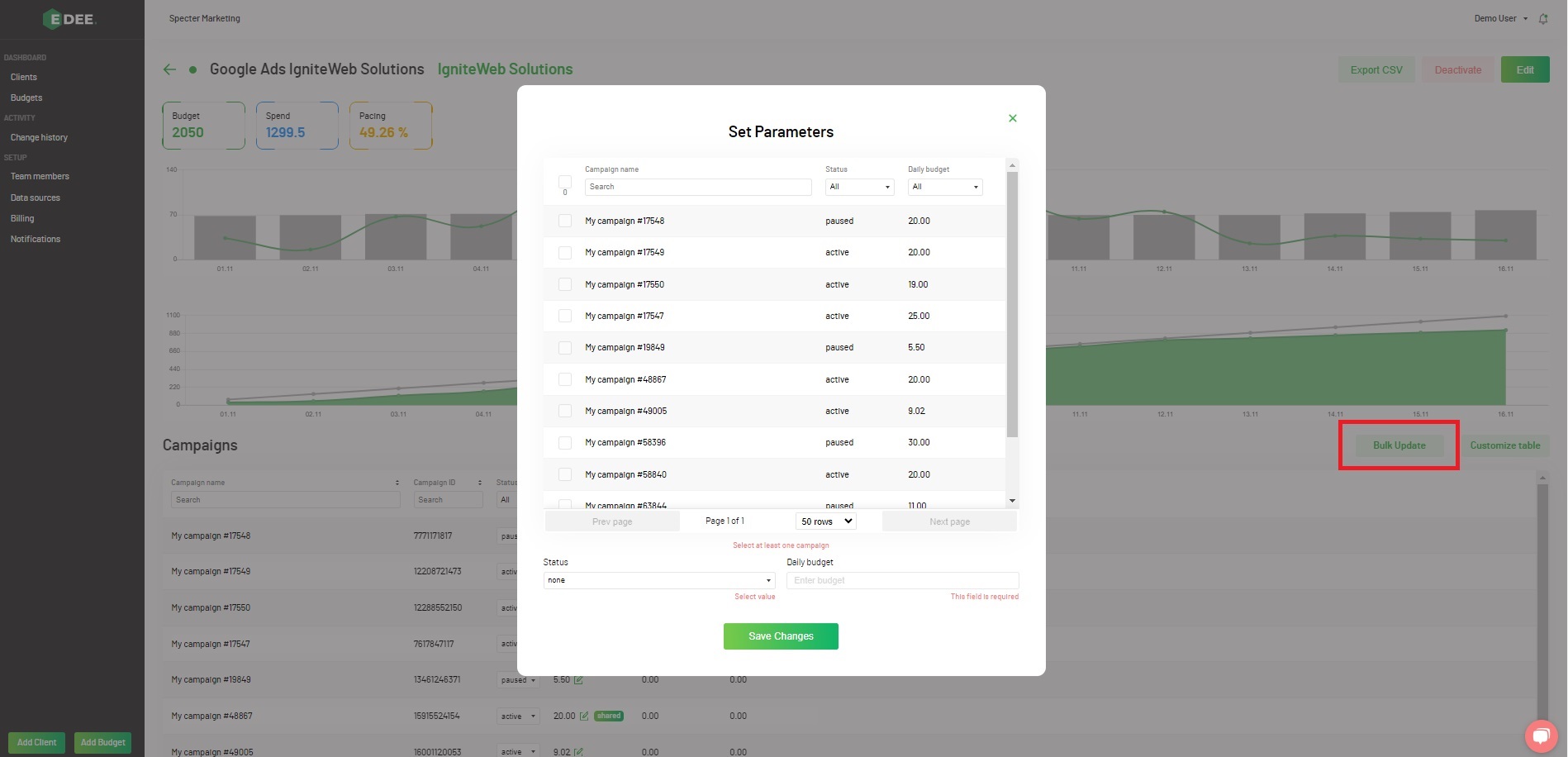Image resolution: width=1568 pixels, height=757 pixels.
Task: Click the Export CSV button
Action: [x=1376, y=70]
